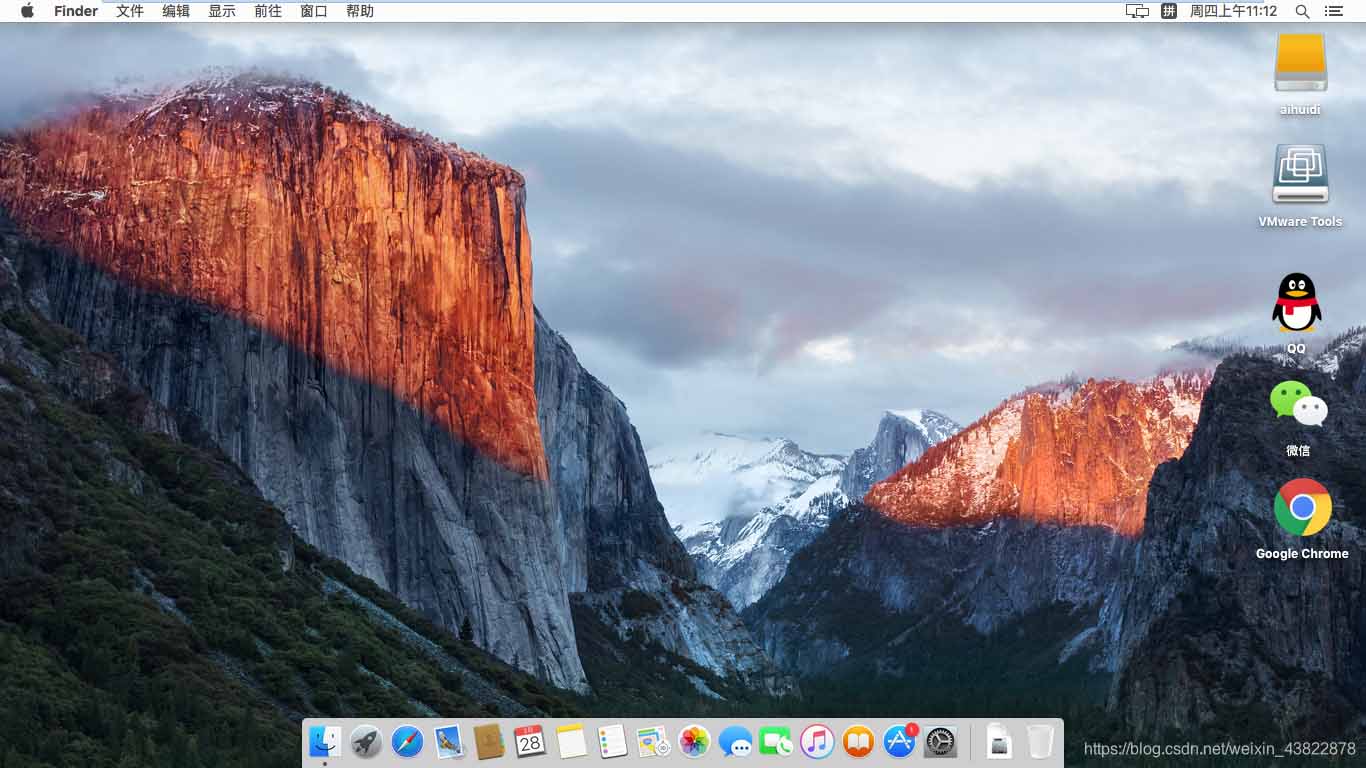Open the yellow Notes app
Screen dimensions: 1366x768
(571, 742)
